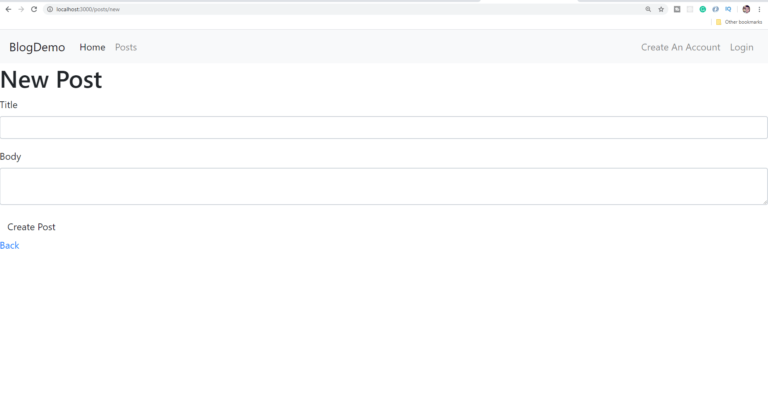Click the blue IQ extension icon

[x=728, y=9]
